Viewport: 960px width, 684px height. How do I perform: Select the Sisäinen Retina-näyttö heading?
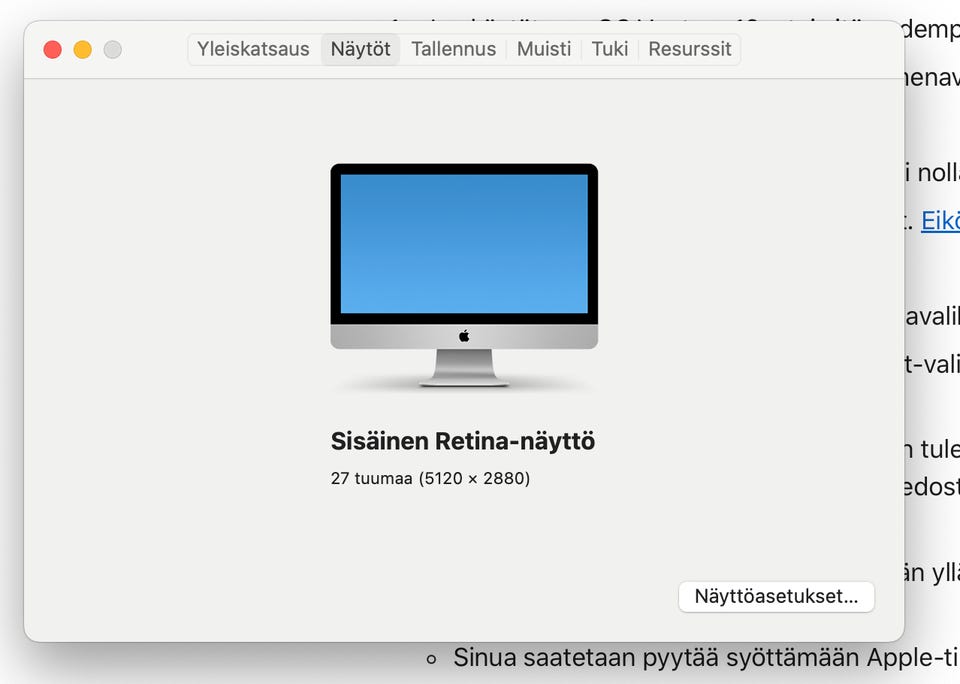click(x=463, y=441)
